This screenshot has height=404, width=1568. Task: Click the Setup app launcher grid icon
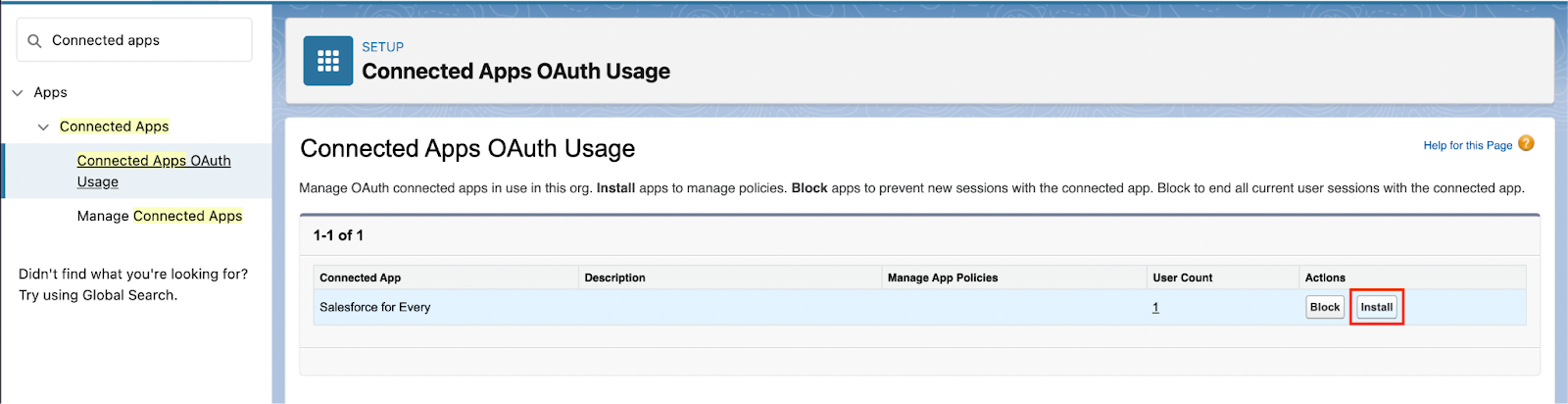[x=328, y=61]
